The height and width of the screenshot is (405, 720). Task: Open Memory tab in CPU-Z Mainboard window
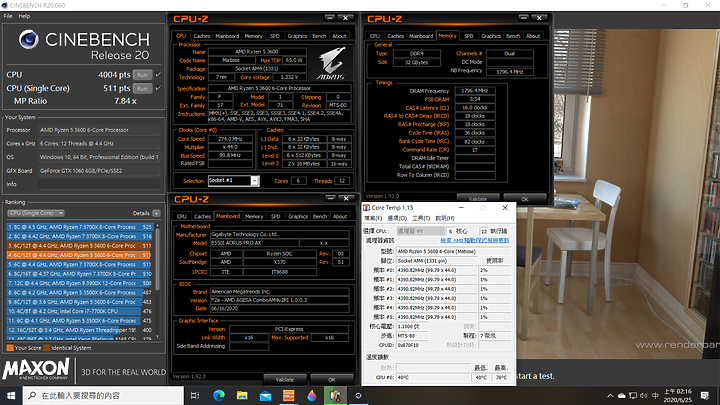[254, 216]
